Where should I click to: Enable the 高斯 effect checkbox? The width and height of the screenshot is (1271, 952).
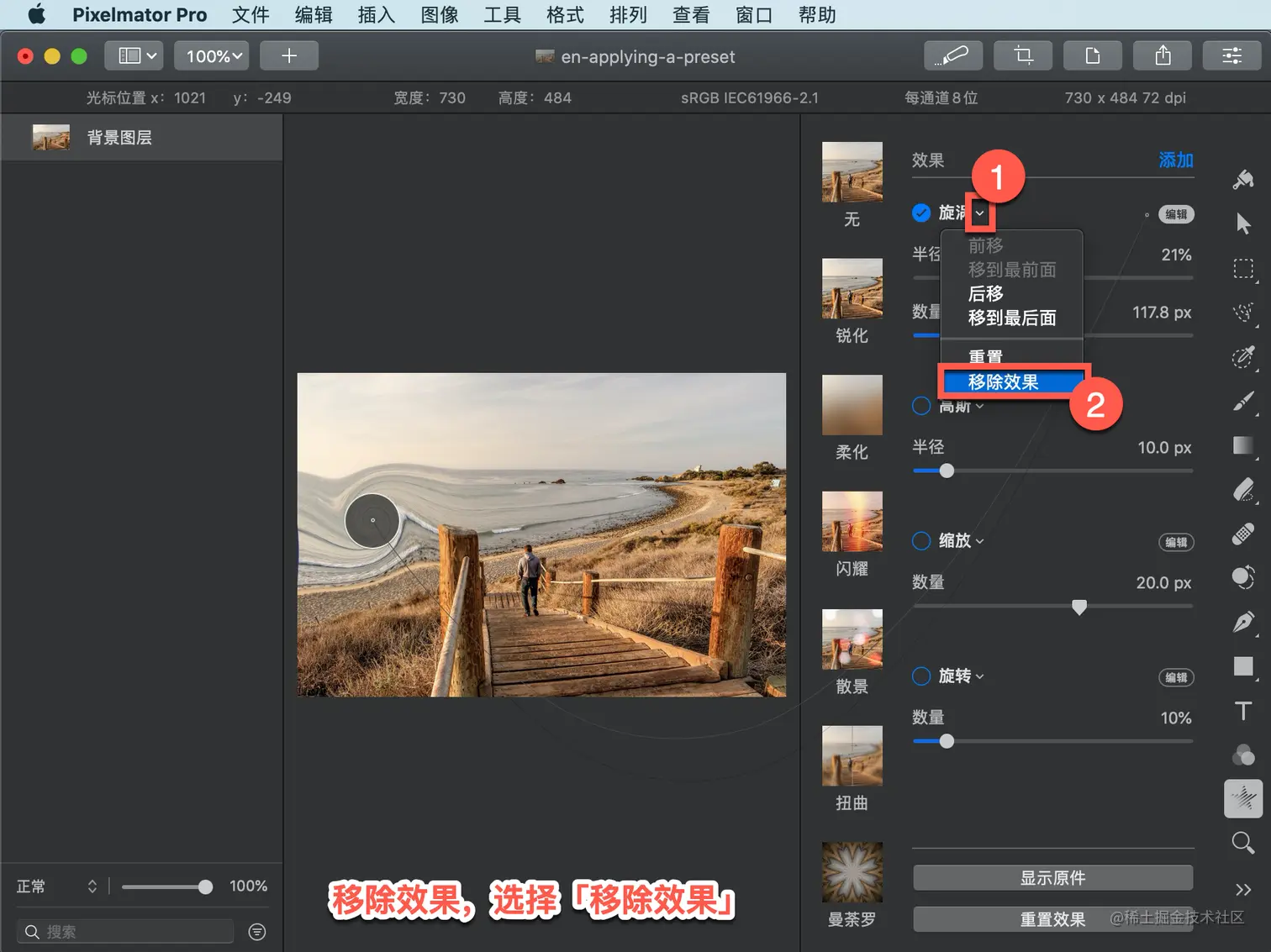tap(921, 406)
